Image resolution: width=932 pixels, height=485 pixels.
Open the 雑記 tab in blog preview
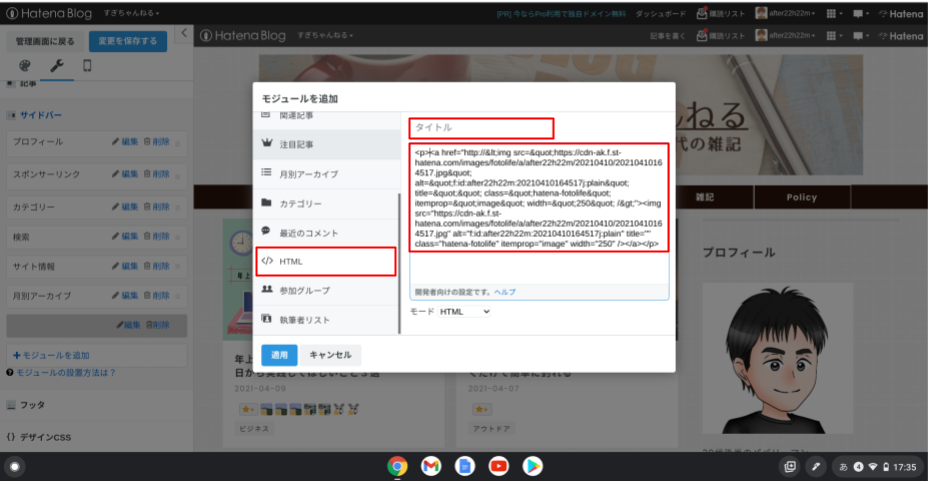[x=705, y=197]
